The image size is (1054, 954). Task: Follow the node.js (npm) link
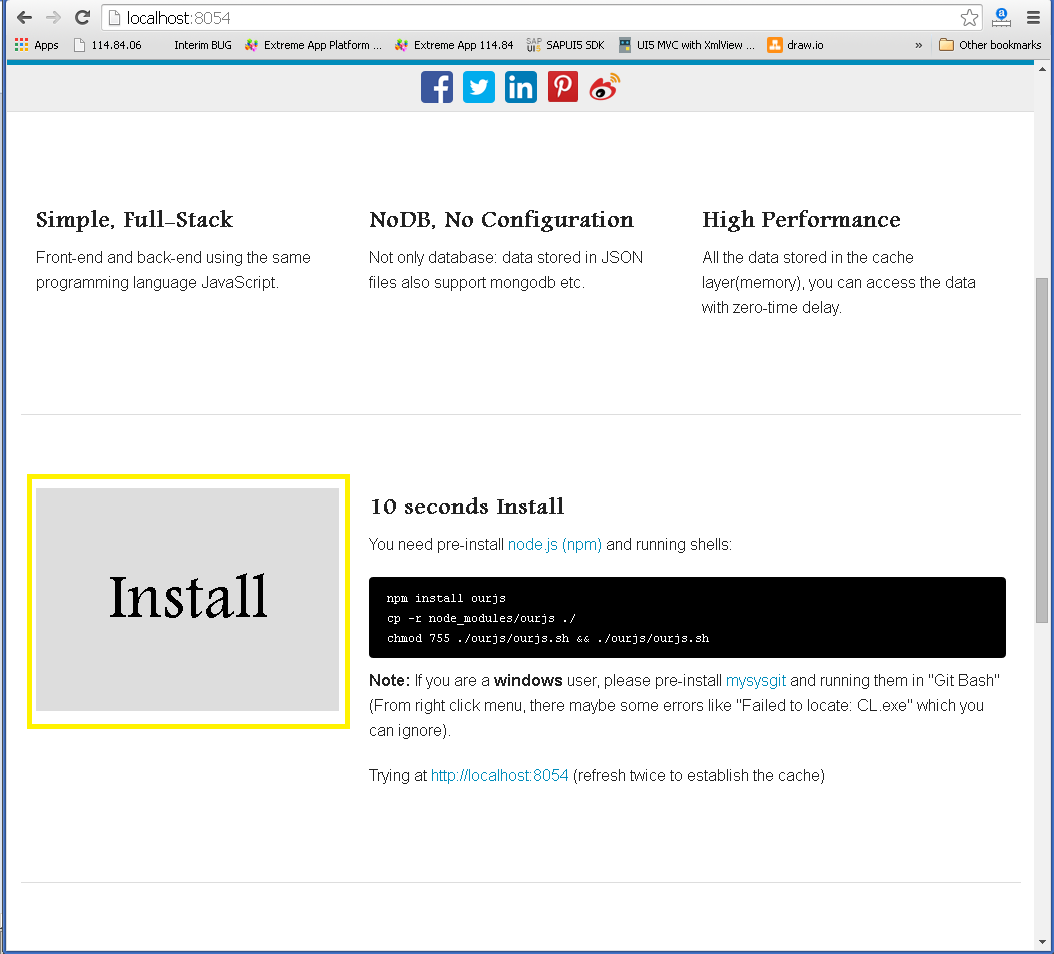555,545
